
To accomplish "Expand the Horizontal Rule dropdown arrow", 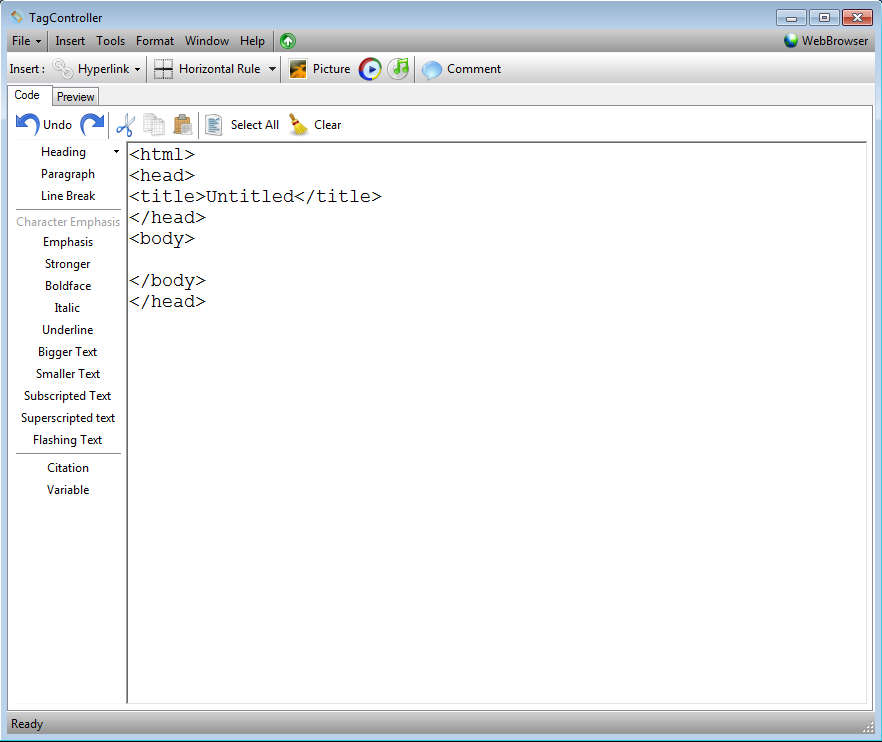I will [x=272, y=69].
